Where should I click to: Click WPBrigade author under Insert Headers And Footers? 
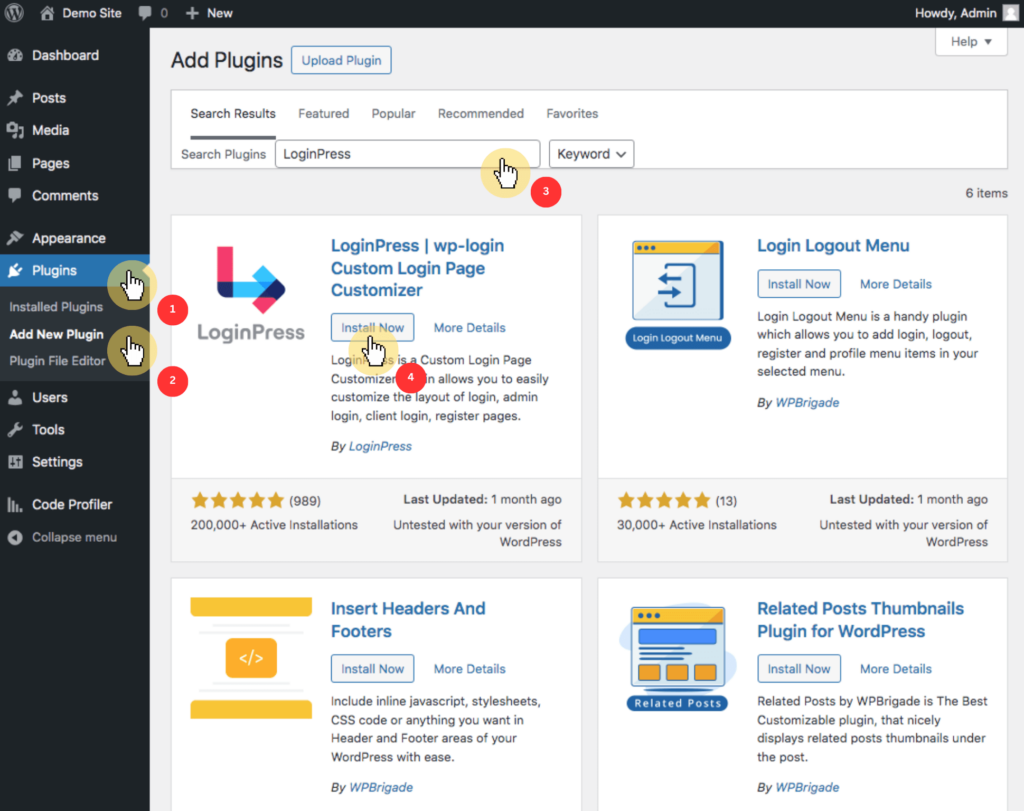[381, 787]
